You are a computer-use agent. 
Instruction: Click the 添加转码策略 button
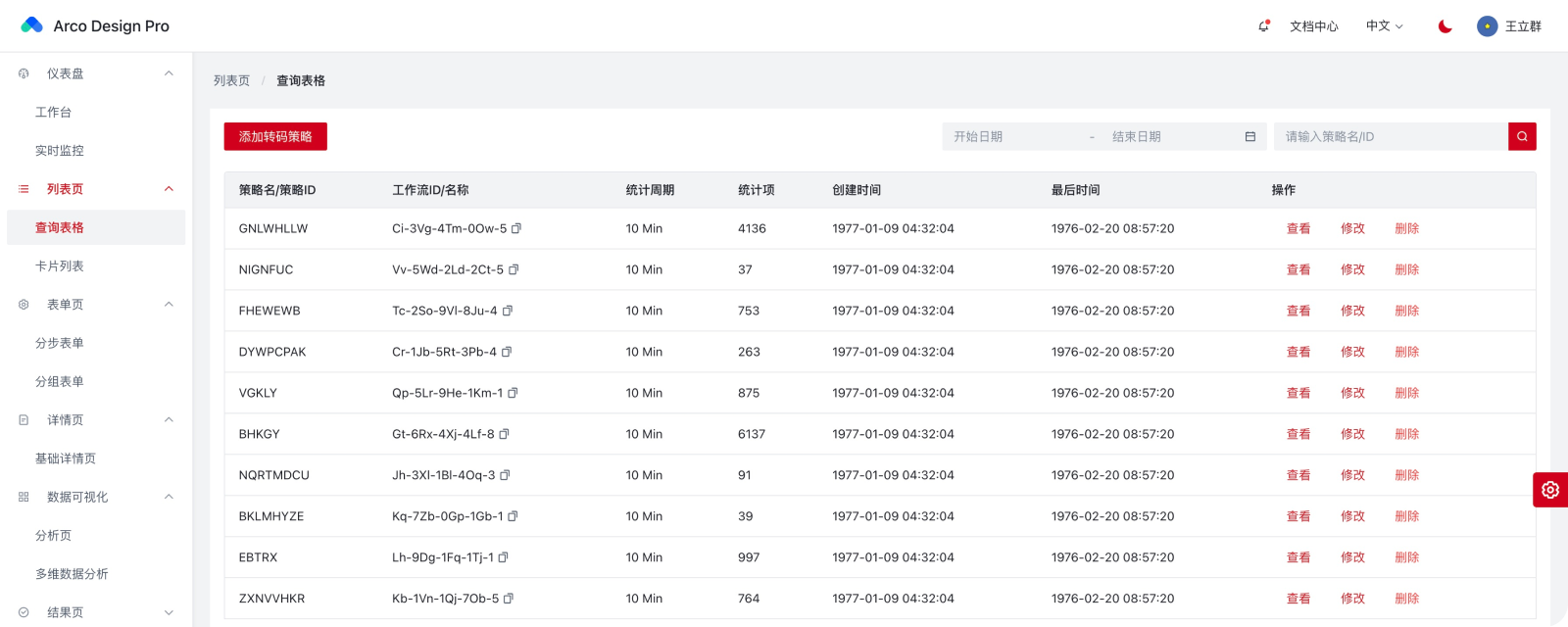pos(275,136)
